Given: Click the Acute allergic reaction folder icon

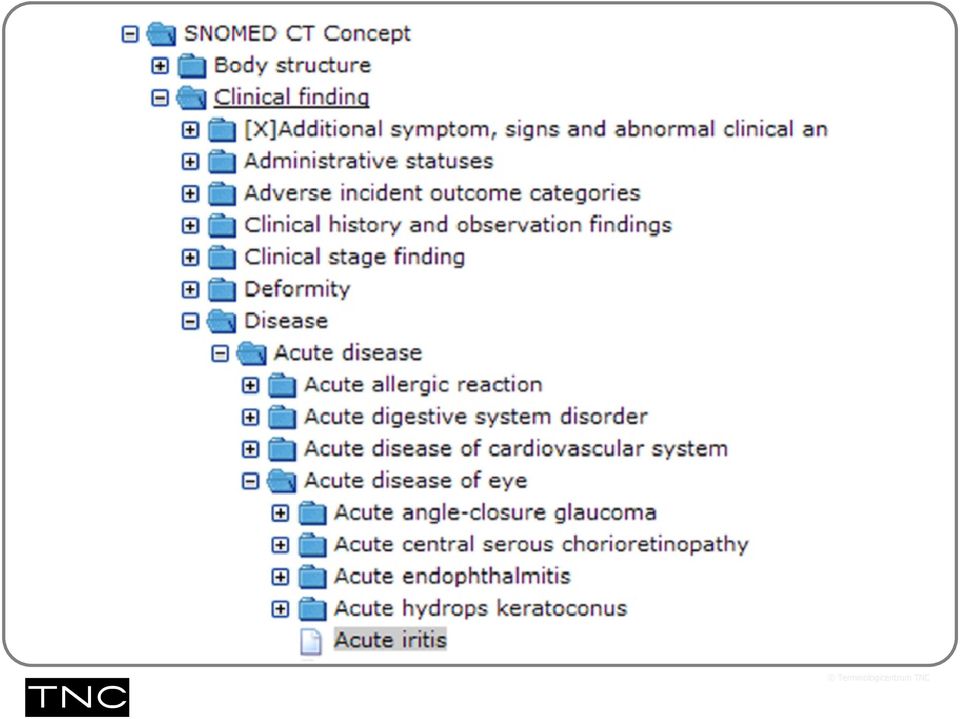Looking at the screenshot, I should pos(282,385).
